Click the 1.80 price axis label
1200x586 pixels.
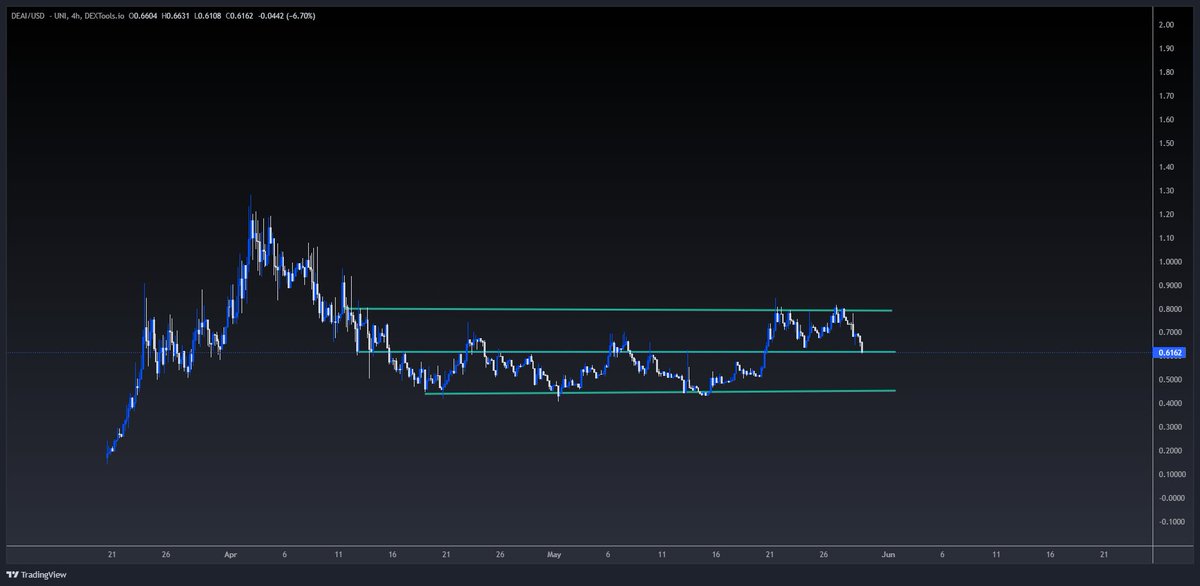[1166, 72]
